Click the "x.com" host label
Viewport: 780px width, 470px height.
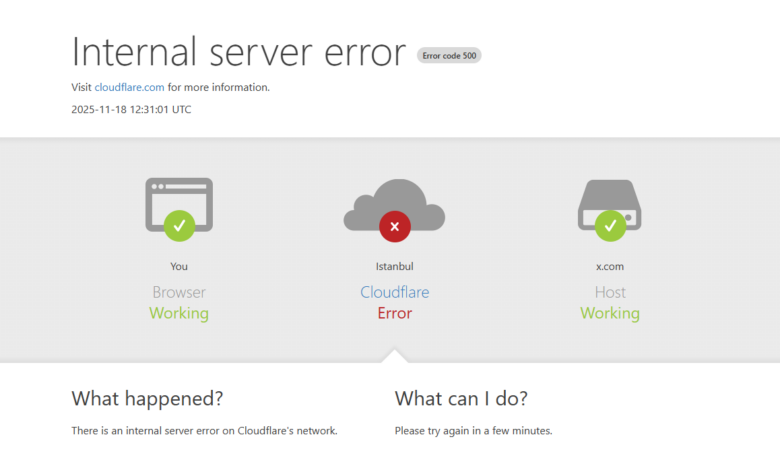(x=609, y=266)
